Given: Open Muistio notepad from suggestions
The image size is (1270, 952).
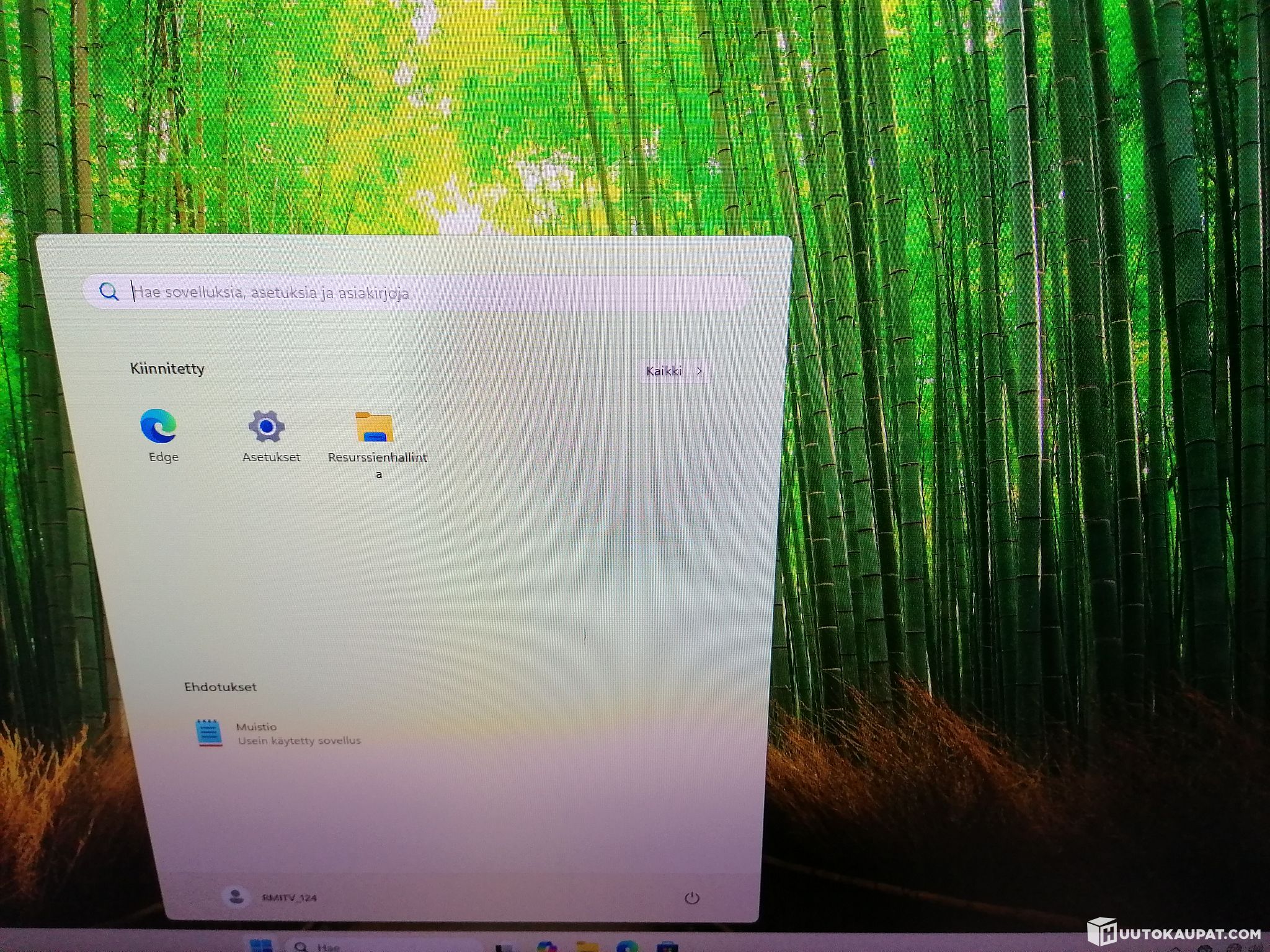Looking at the screenshot, I should pyautogui.click(x=209, y=733).
